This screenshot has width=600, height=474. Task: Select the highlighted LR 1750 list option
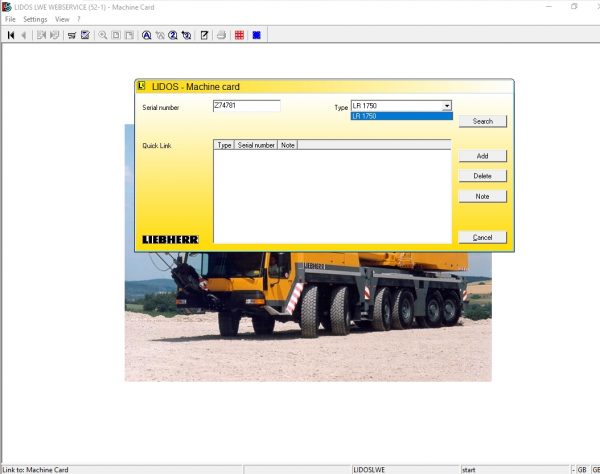click(401, 116)
